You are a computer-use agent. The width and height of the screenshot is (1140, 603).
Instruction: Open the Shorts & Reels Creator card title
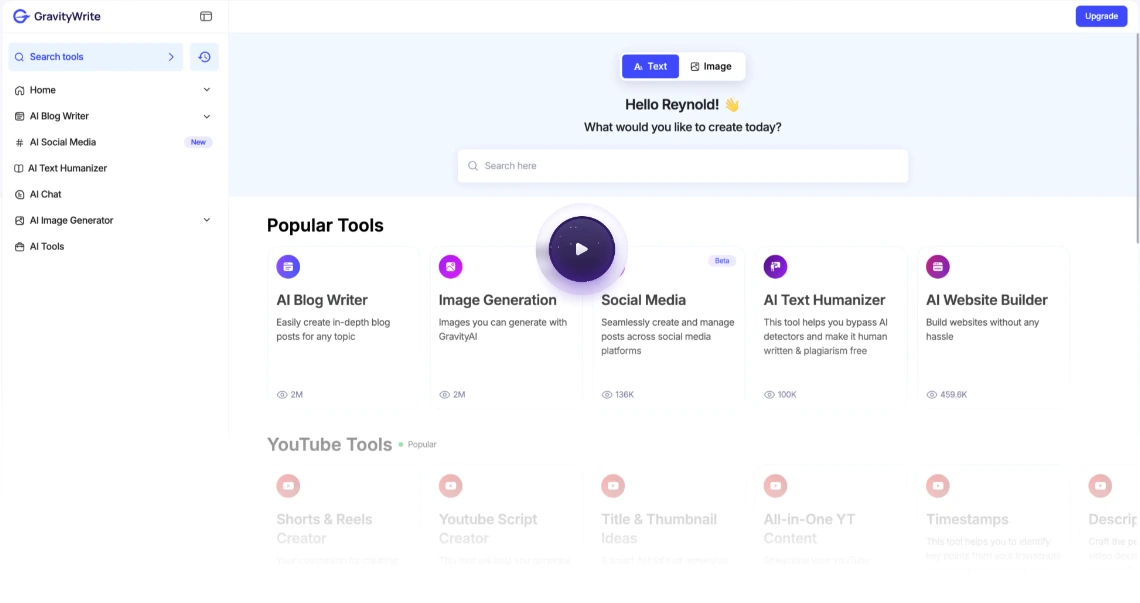(x=324, y=529)
